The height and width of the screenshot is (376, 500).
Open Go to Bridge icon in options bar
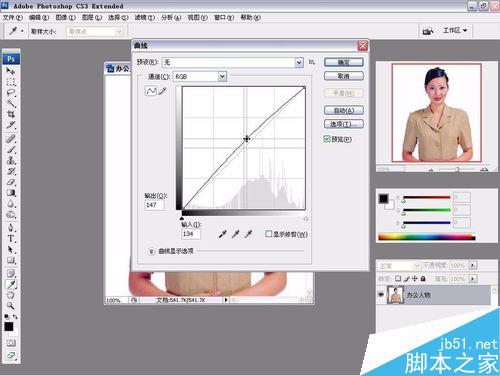point(428,31)
